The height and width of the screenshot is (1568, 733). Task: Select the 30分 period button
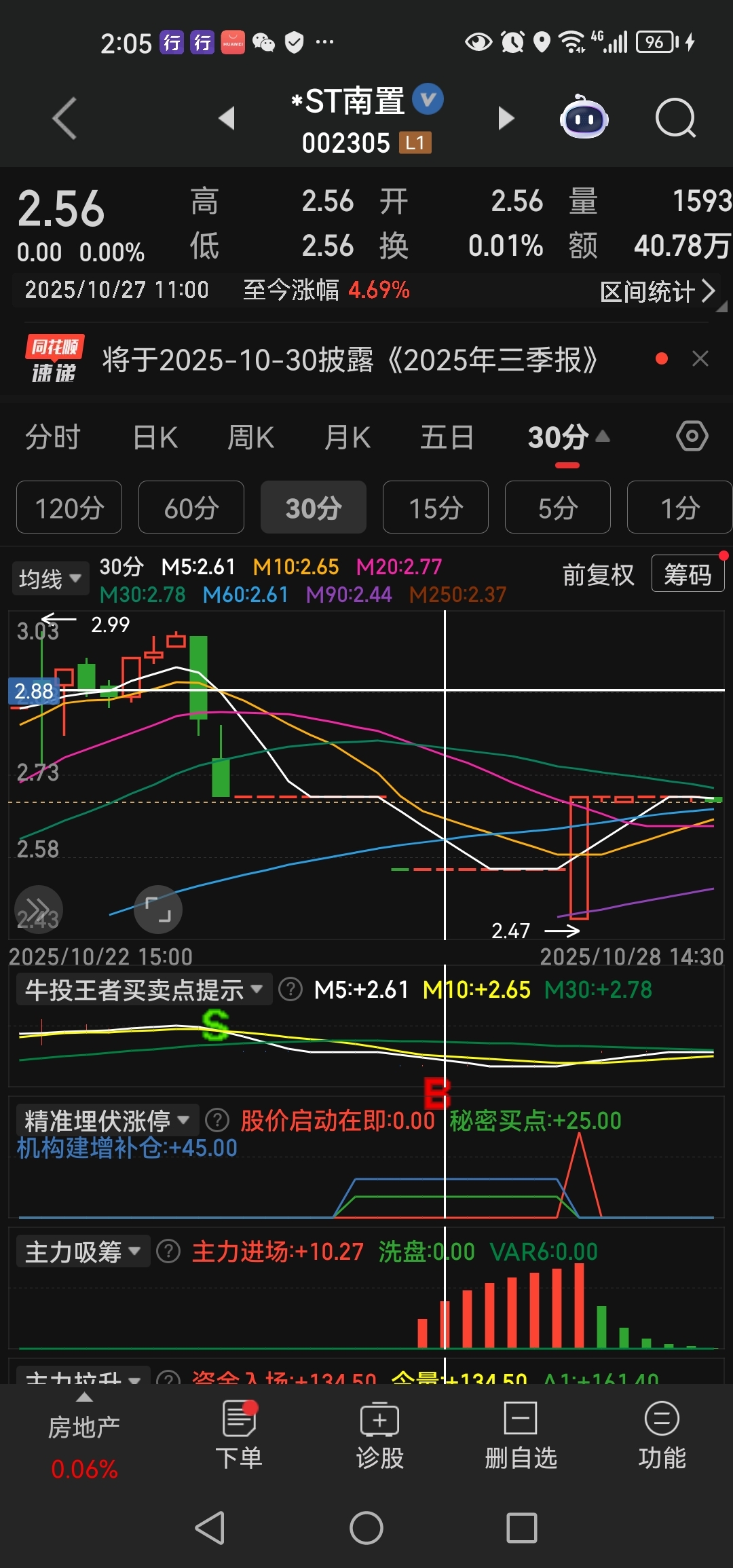pos(314,507)
